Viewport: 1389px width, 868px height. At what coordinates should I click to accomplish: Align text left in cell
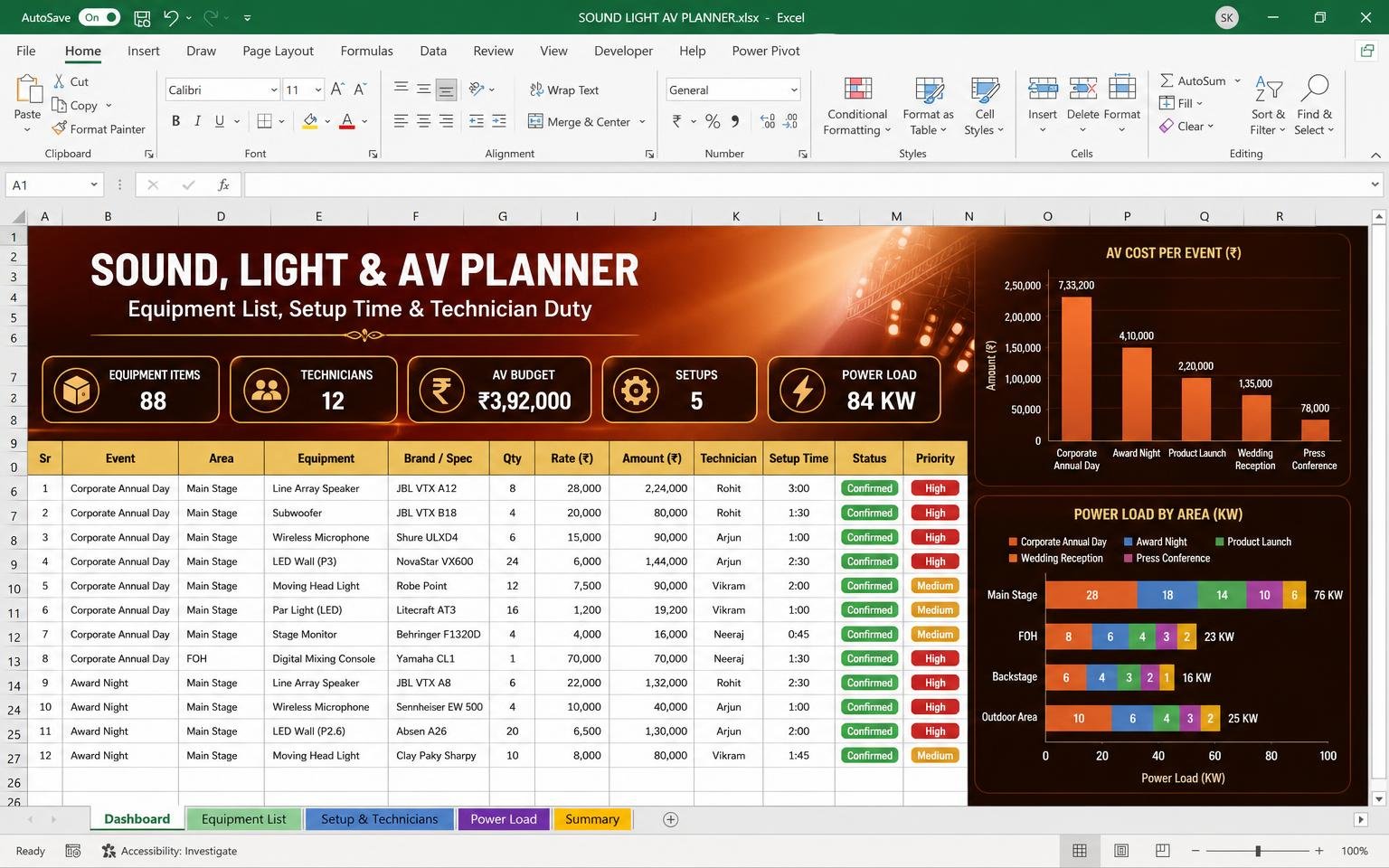(401, 121)
